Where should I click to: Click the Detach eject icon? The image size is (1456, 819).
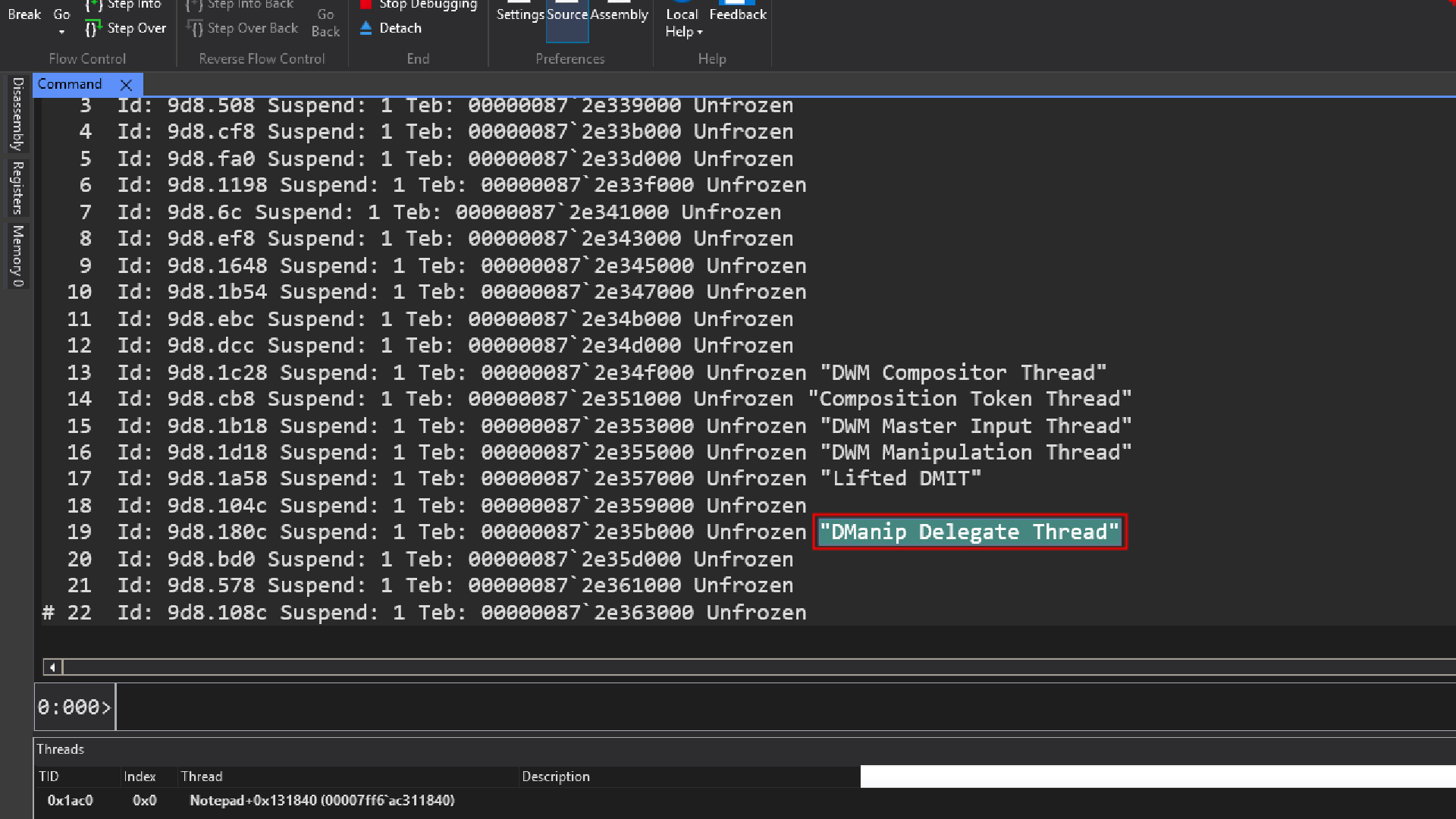point(366,28)
